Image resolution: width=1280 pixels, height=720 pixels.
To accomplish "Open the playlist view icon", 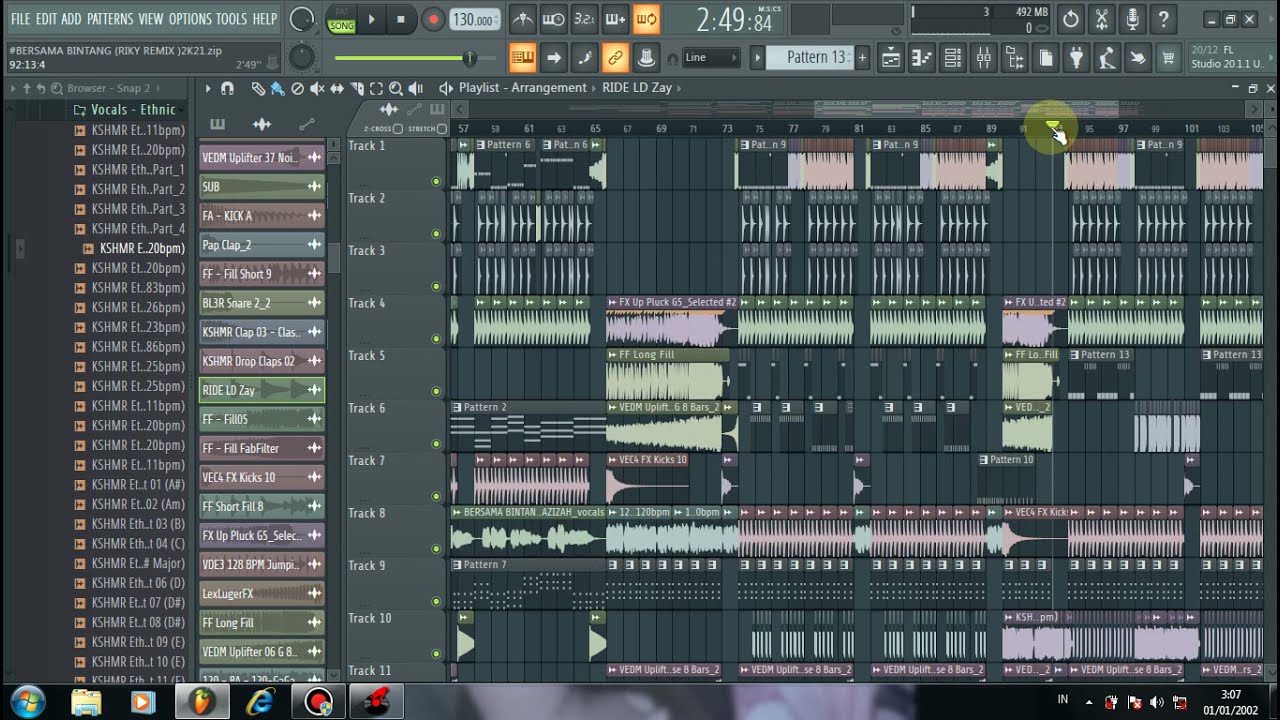I will pos(890,58).
